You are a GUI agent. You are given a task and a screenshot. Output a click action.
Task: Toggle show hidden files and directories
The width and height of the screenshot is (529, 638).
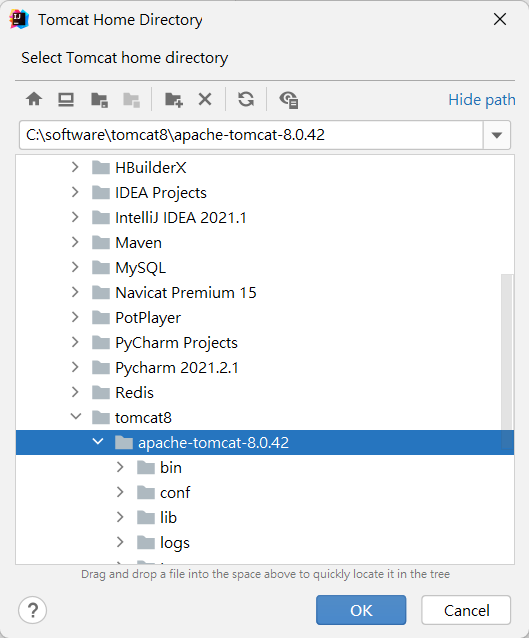click(289, 100)
